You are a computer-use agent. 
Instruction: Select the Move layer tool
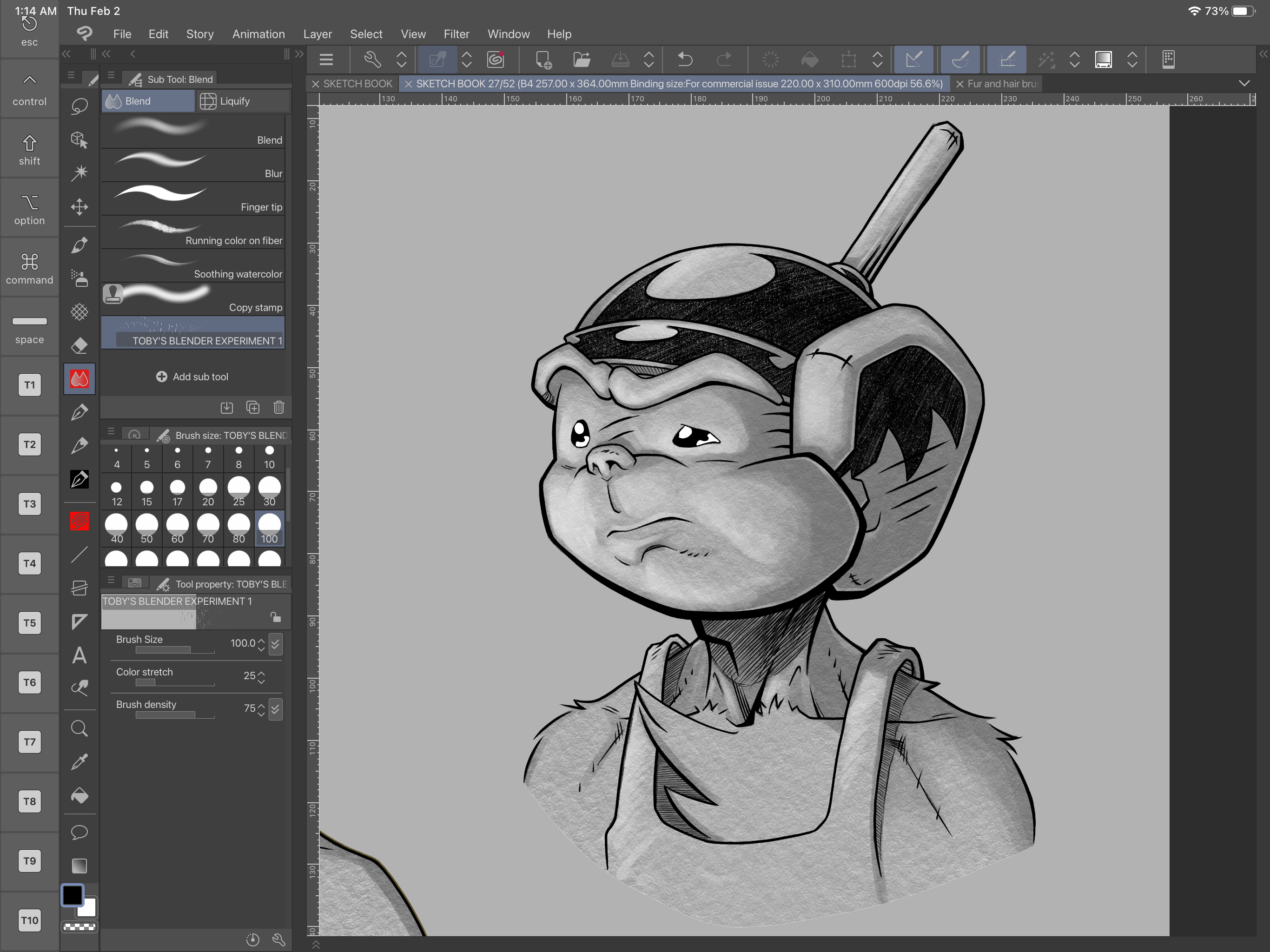click(79, 207)
